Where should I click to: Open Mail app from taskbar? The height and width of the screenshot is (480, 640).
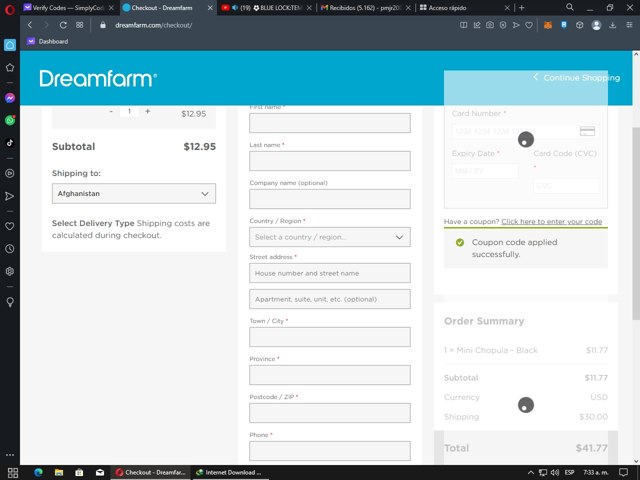click(x=100, y=473)
